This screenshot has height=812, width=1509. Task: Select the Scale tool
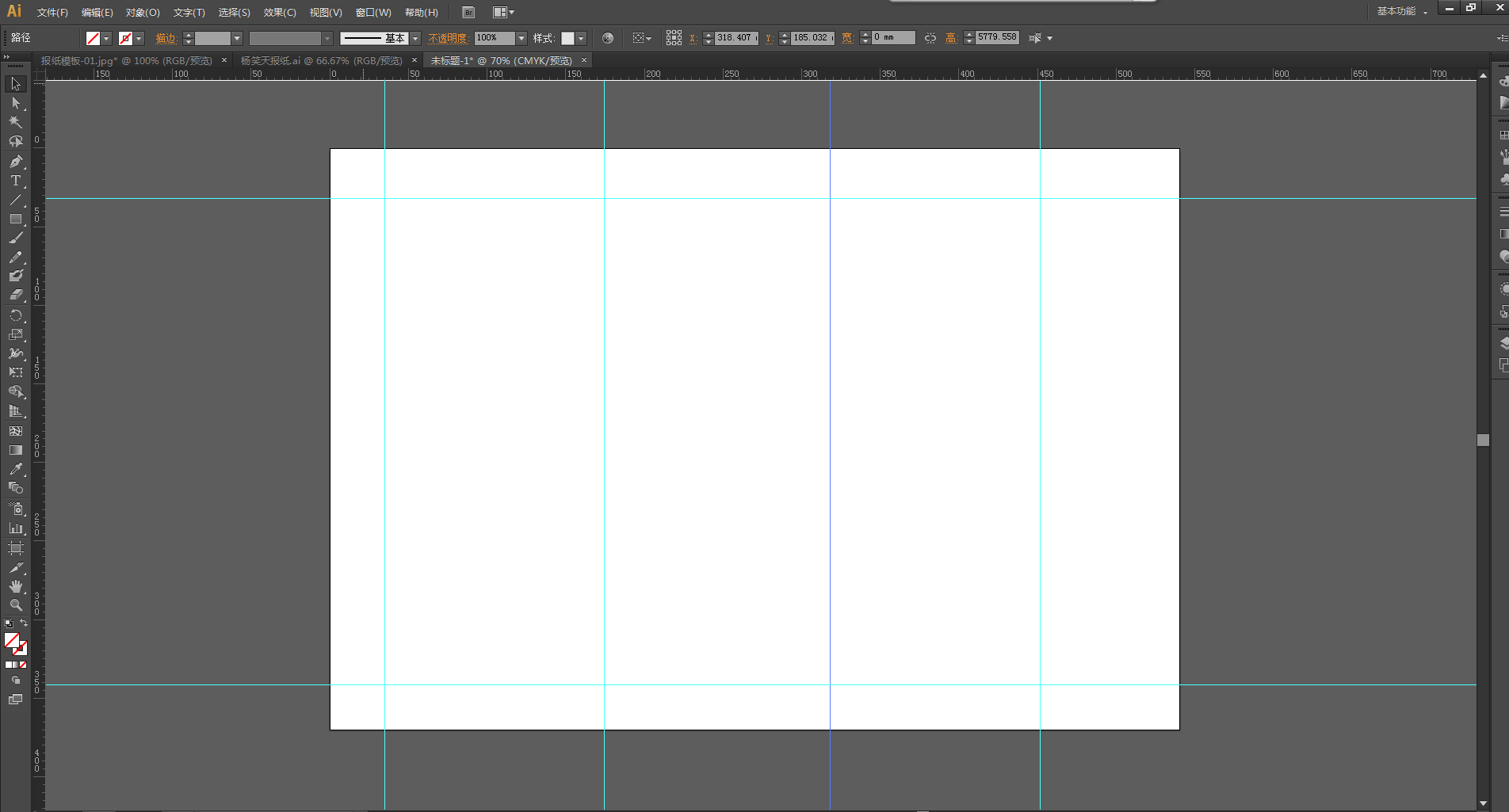pos(16,334)
